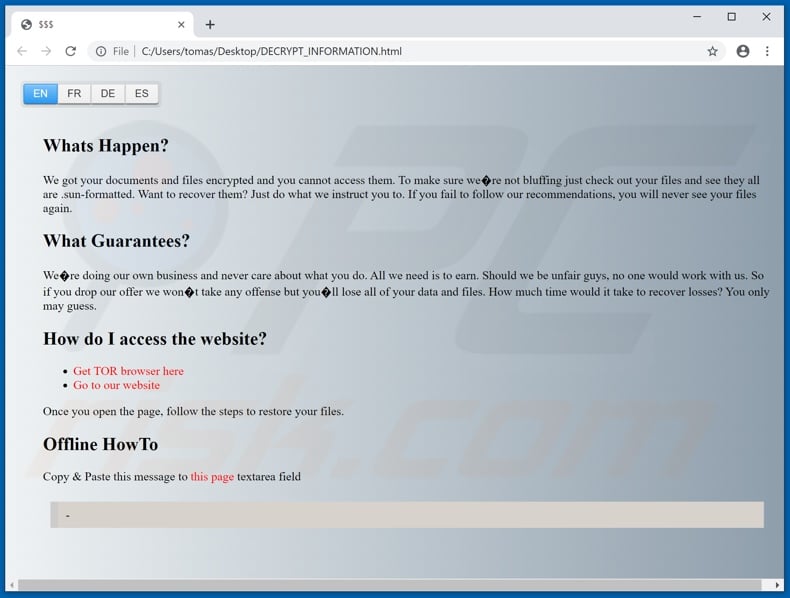This screenshot has width=790, height=598.
Task: Follow the Get TOR browser here link
Action: (x=128, y=371)
